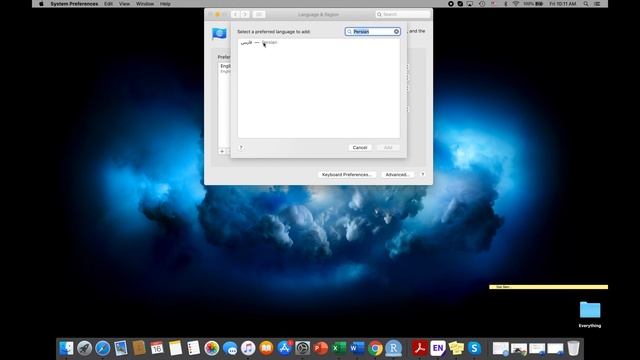The width and height of the screenshot is (640, 360).
Task: Open Language & Region help near Advanced button
Action: tap(423, 174)
